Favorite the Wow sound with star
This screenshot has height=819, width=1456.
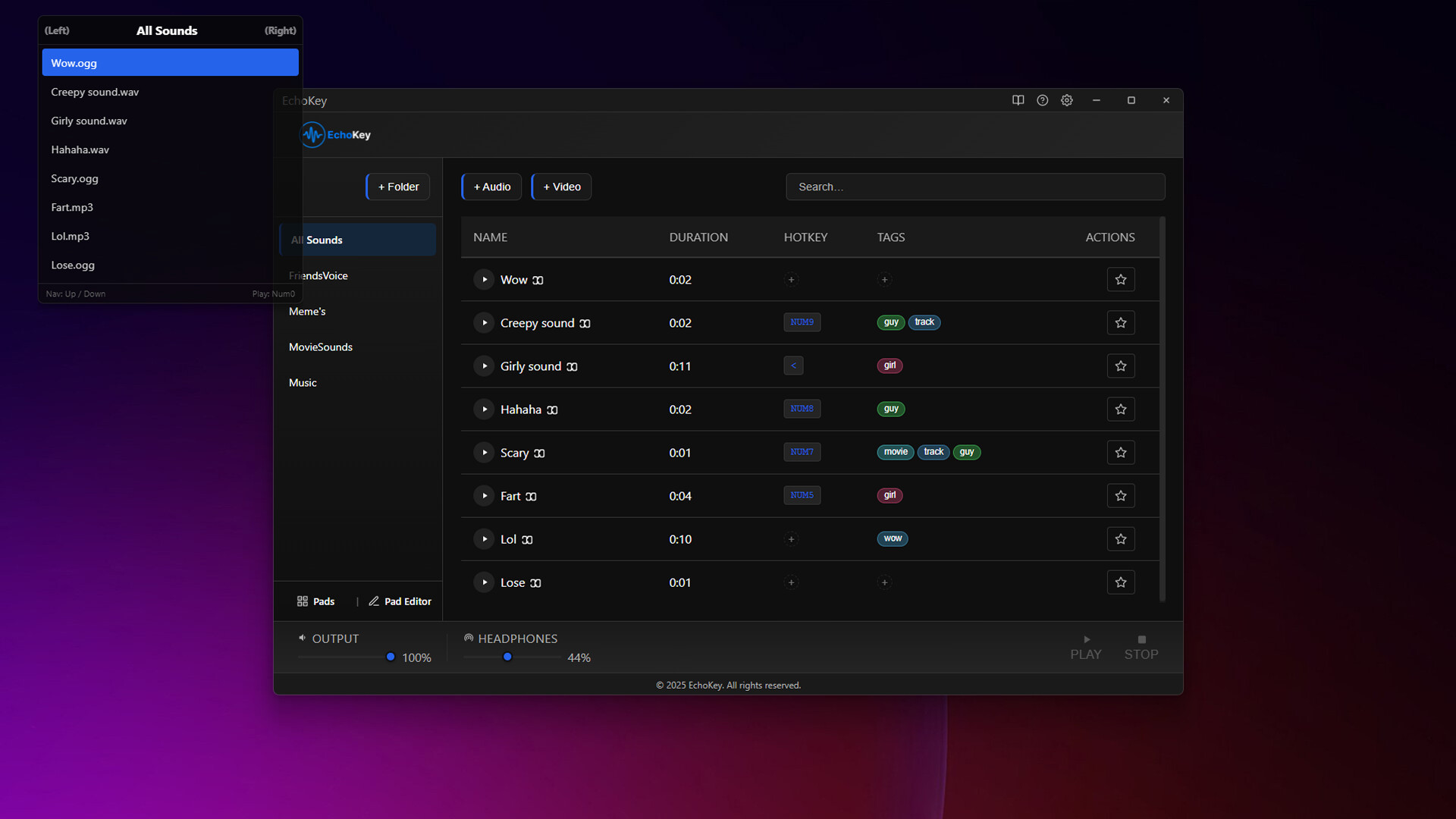coord(1121,280)
